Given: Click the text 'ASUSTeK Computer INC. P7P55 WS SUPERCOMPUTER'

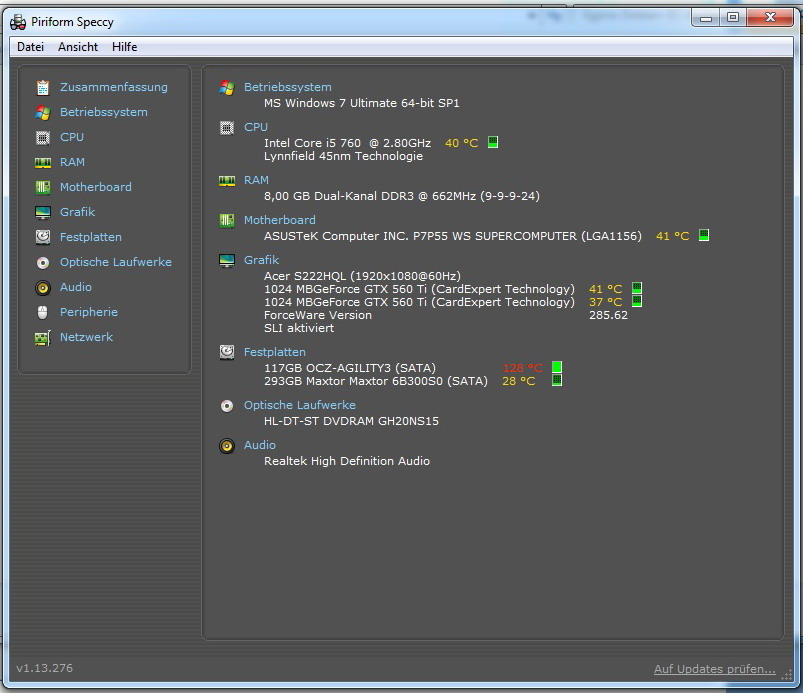Looking at the screenshot, I should pos(420,236).
